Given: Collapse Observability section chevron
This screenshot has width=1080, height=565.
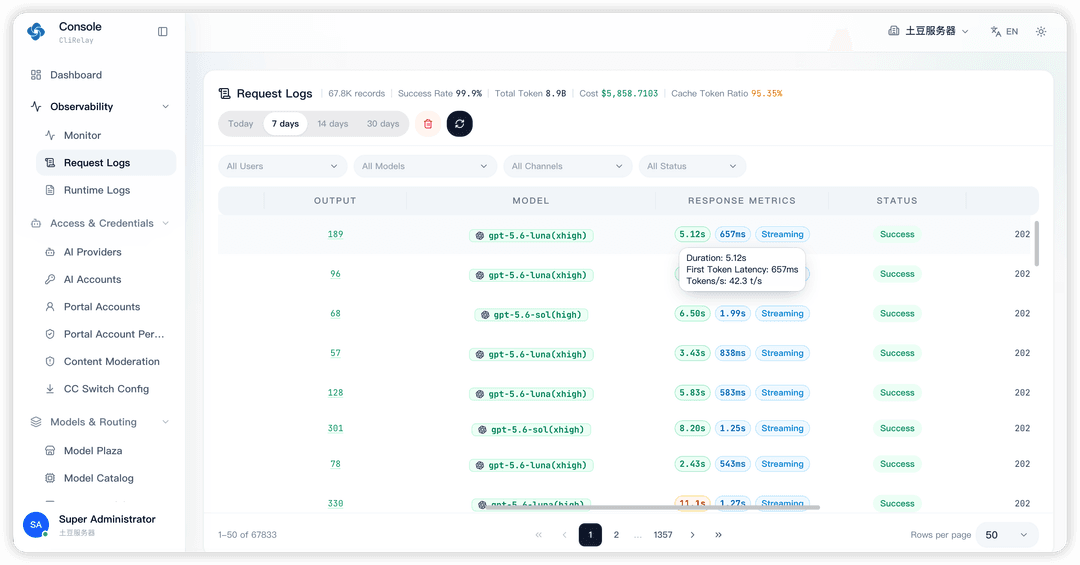Looking at the screenshot, I should [165, 107].
